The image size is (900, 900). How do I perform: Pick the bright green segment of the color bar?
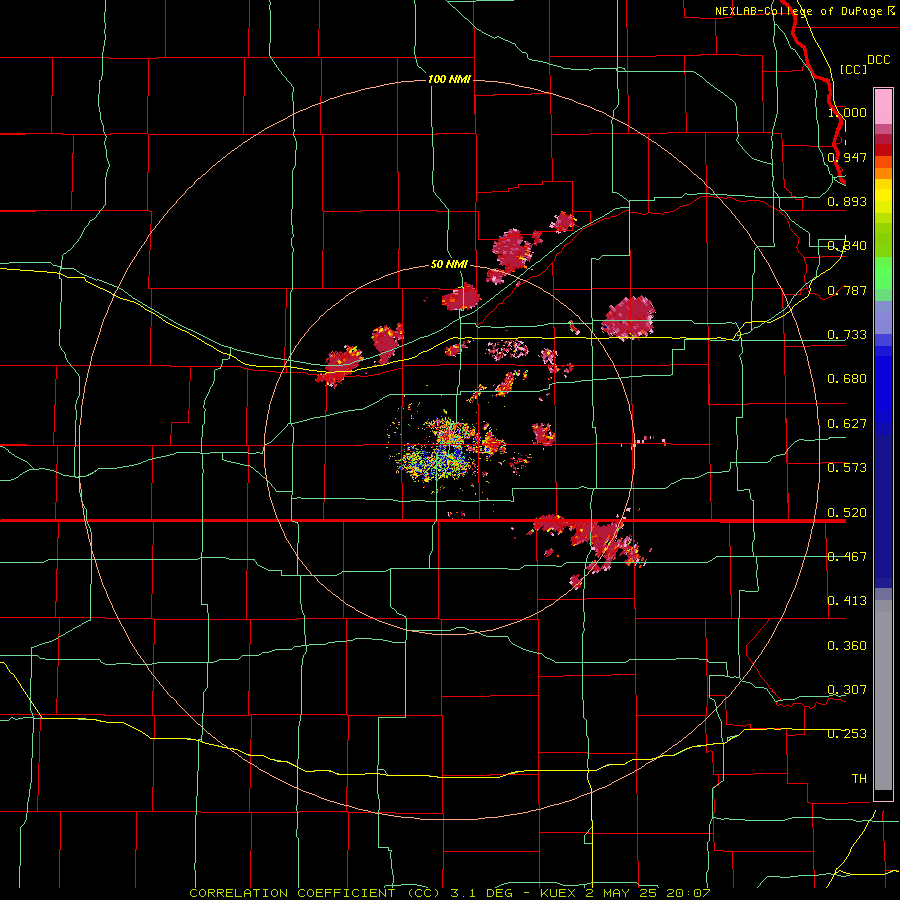(883, 273)
